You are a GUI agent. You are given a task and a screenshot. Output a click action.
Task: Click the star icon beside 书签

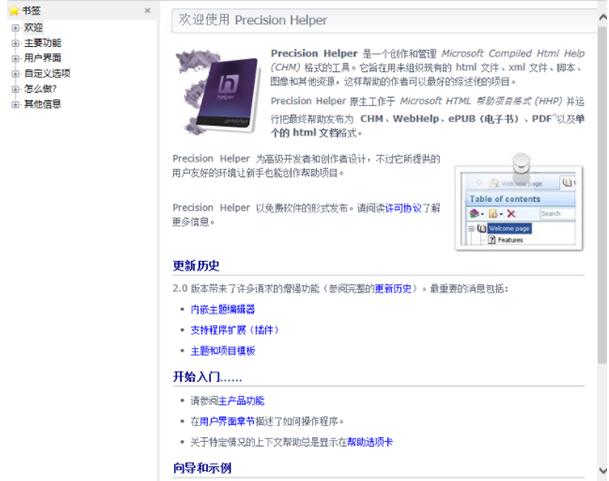point(14,11)
